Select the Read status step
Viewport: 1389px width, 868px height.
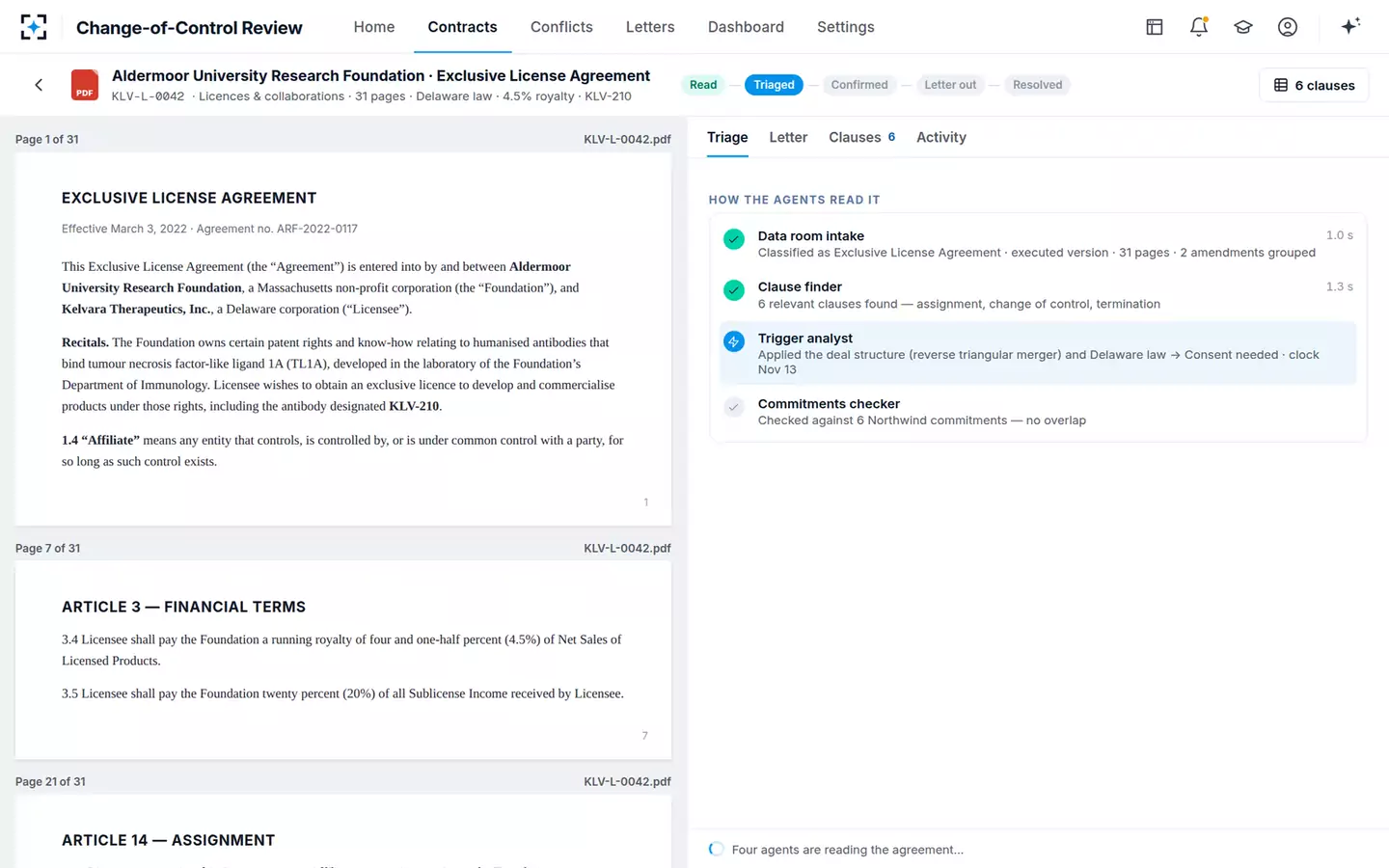tap(703, 85)
